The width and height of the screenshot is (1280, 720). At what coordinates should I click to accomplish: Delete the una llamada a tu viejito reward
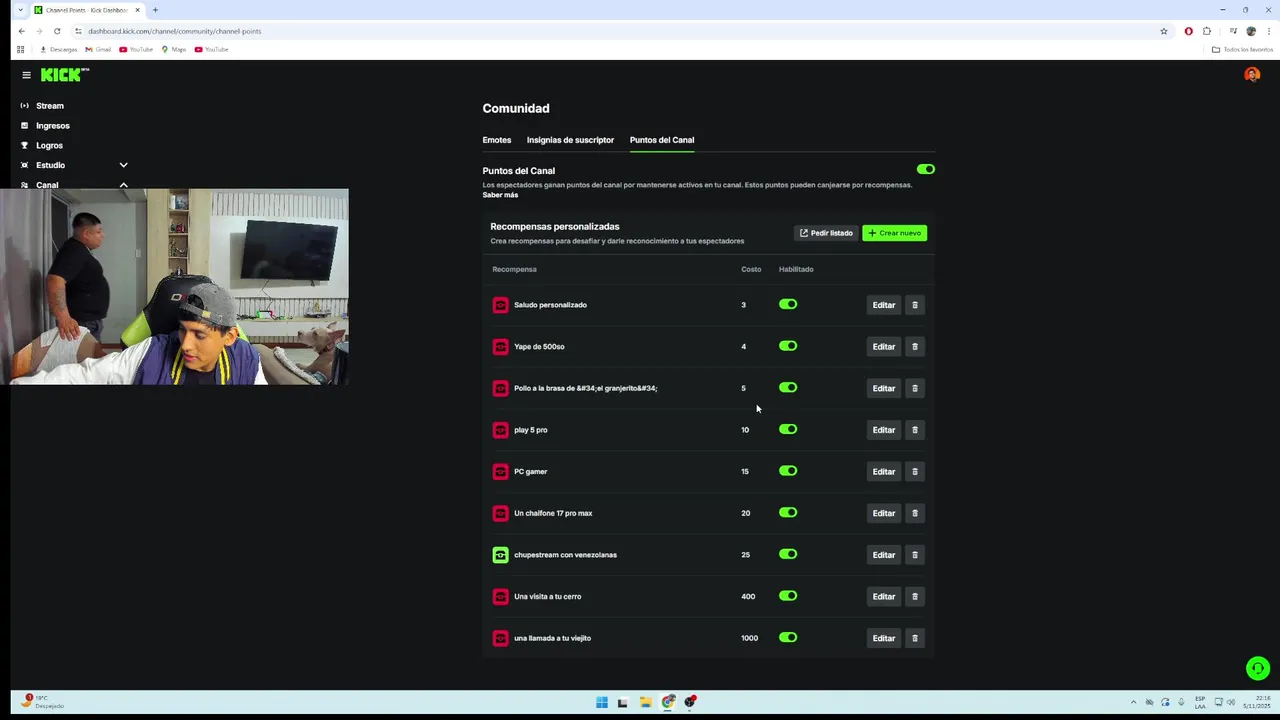click(915, 638)
